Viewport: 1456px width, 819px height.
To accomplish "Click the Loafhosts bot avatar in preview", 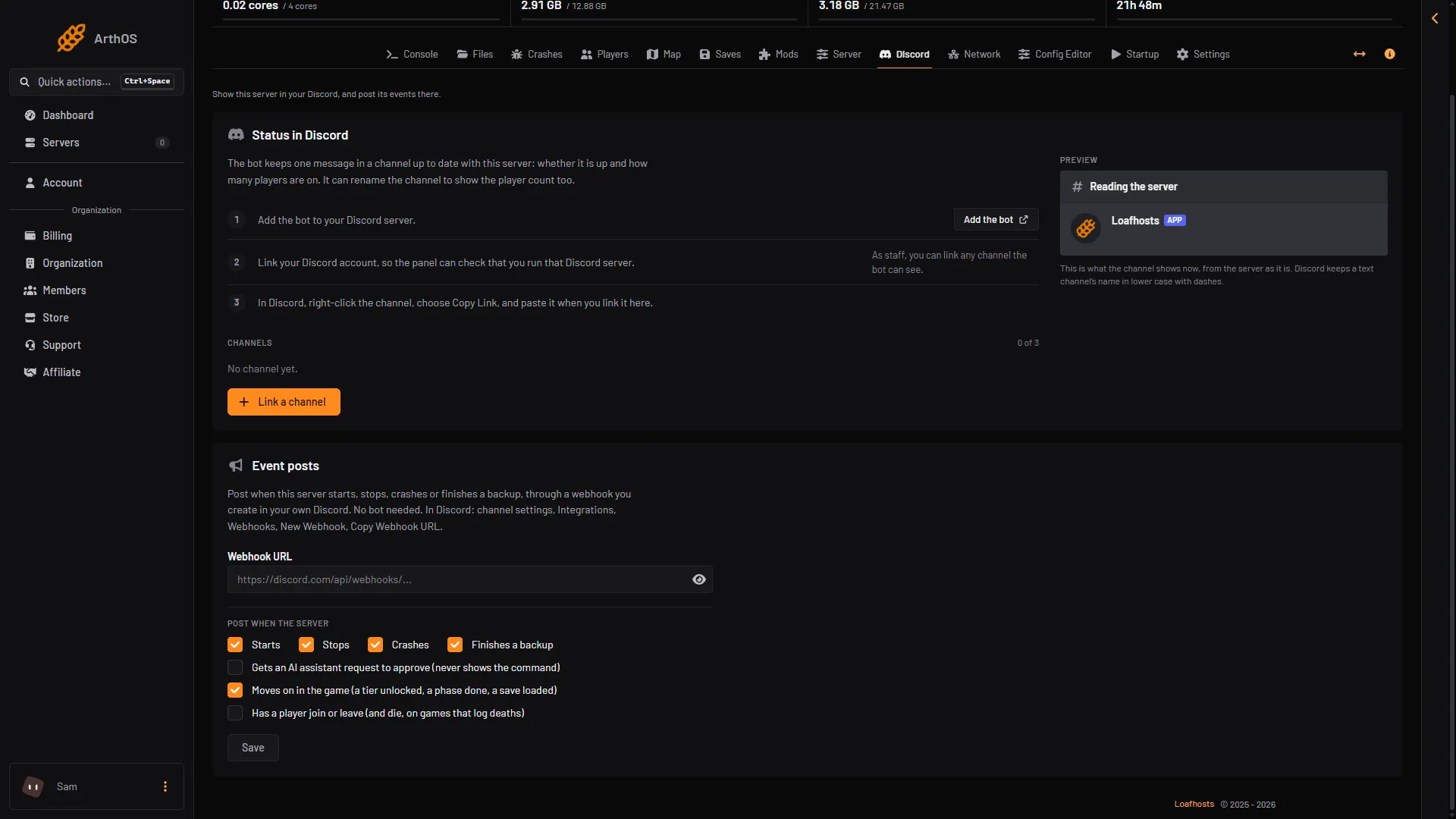I will click(x=1086, y=227).
